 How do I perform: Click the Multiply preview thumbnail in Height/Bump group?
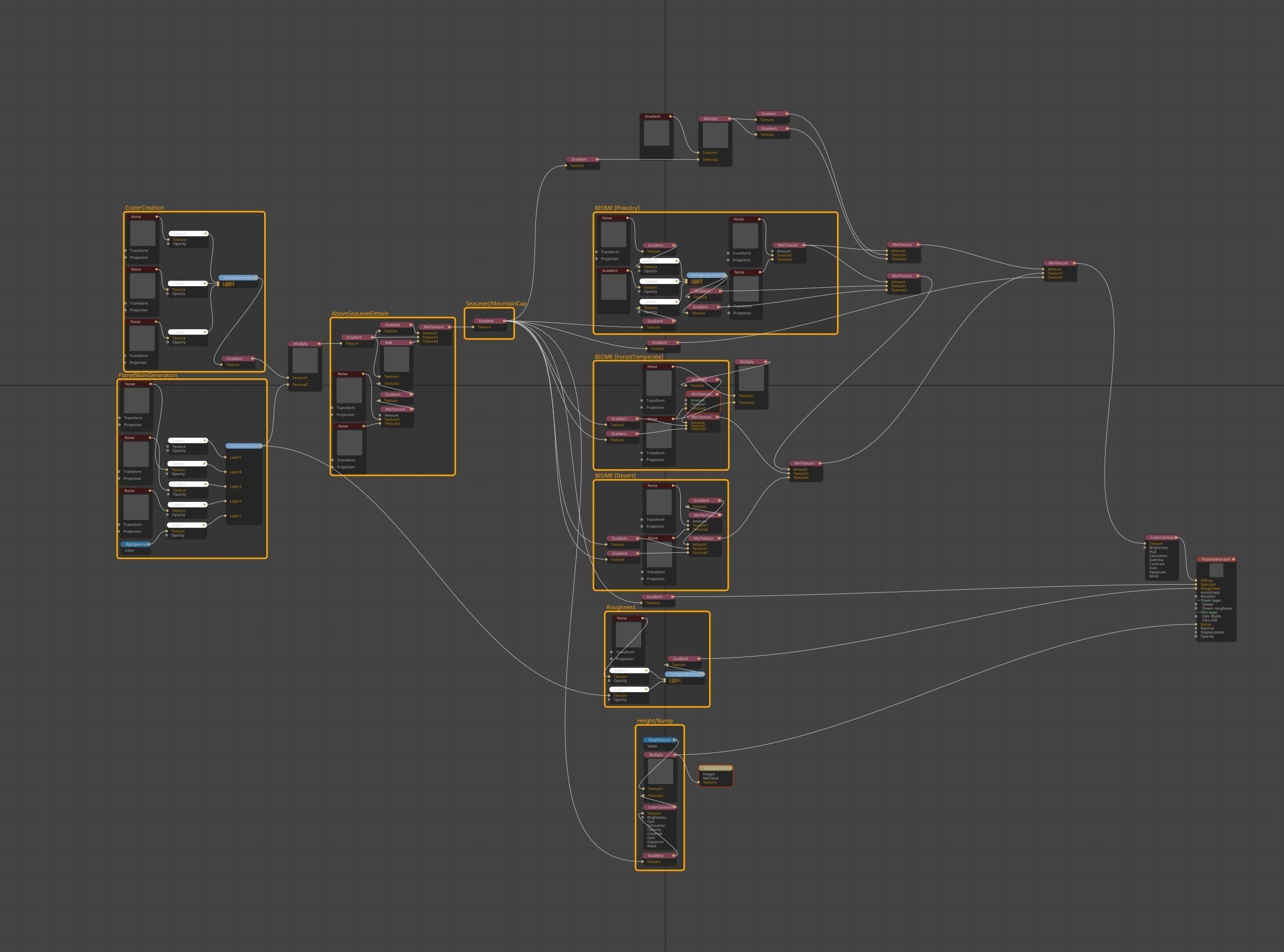coord(660,771)
